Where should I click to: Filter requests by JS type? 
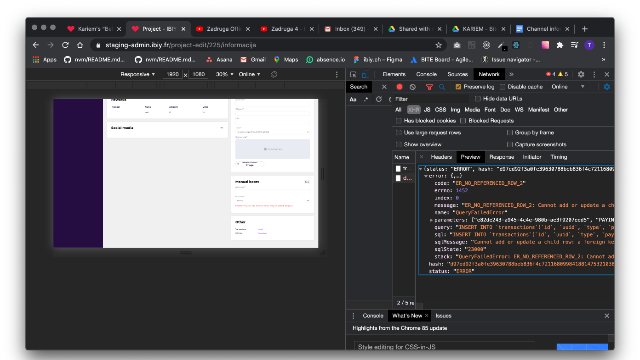pyautogui.click(x=427, y=110)
